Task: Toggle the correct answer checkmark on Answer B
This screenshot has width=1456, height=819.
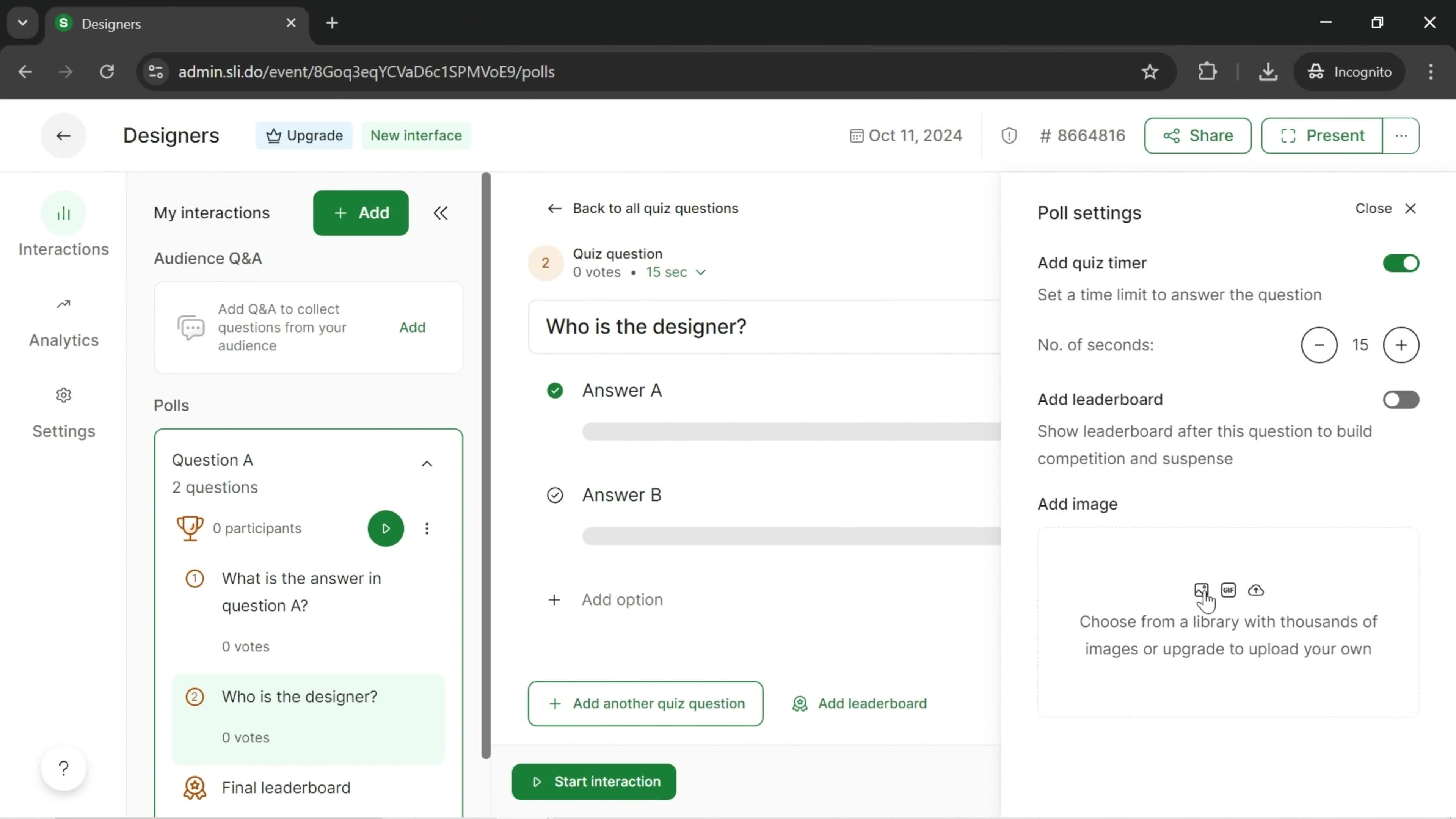Action: [556, 494]
